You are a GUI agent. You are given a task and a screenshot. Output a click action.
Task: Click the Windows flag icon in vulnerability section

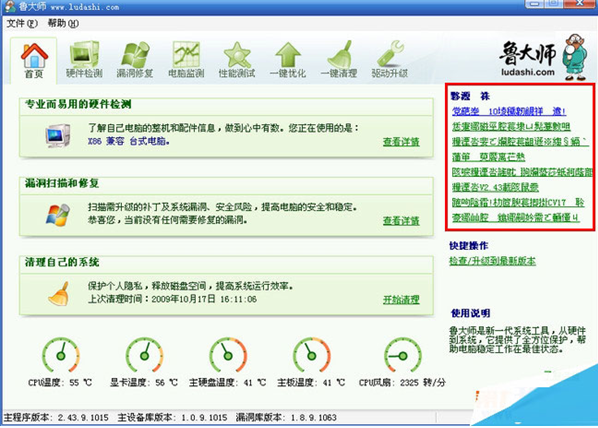[58, 215]
